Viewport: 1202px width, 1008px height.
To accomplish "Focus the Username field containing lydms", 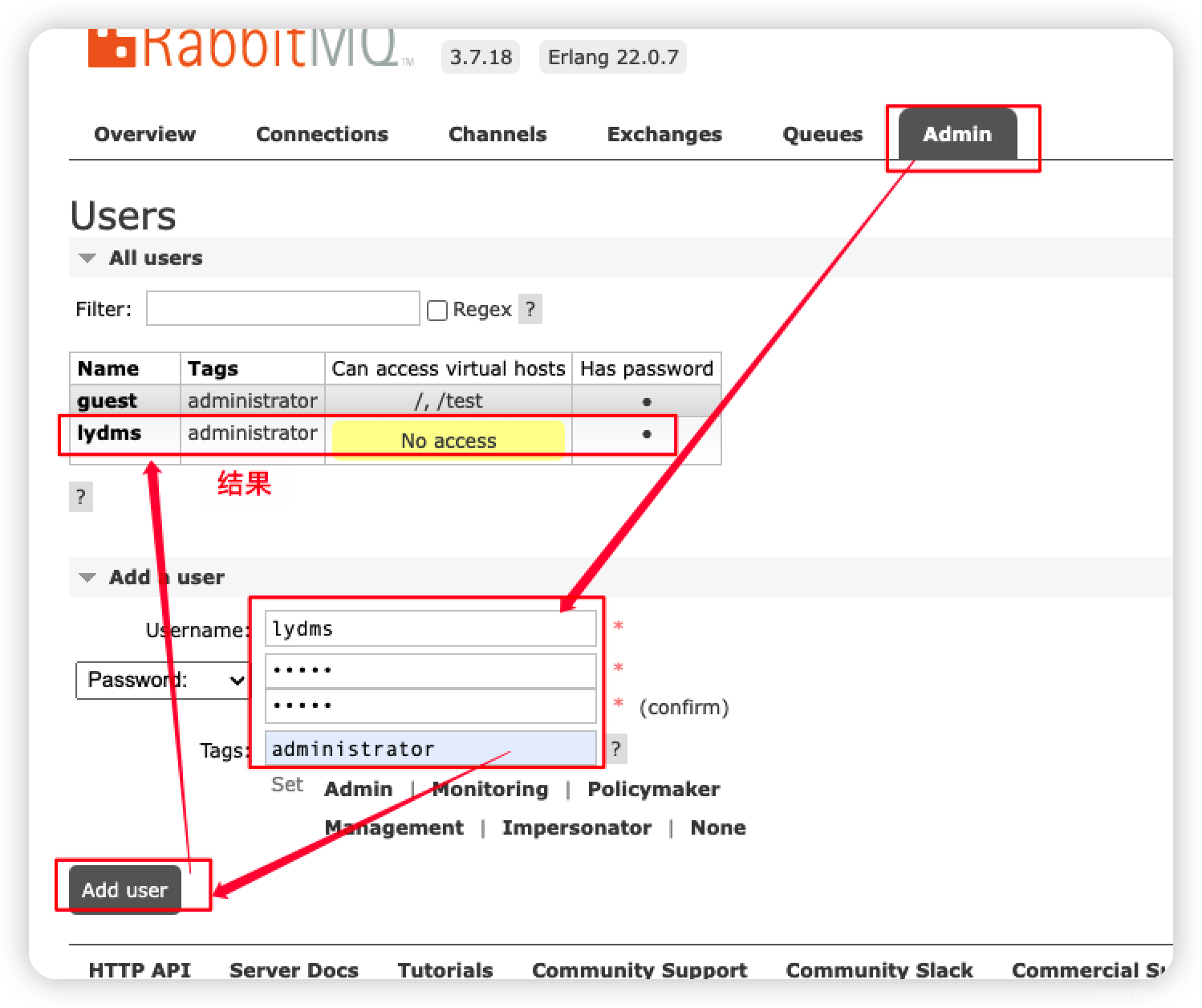I will (431, 628).
